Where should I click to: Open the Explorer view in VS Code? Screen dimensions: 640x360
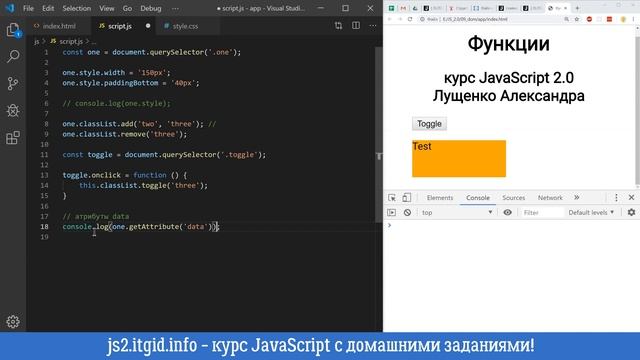(x=13, y=30)
